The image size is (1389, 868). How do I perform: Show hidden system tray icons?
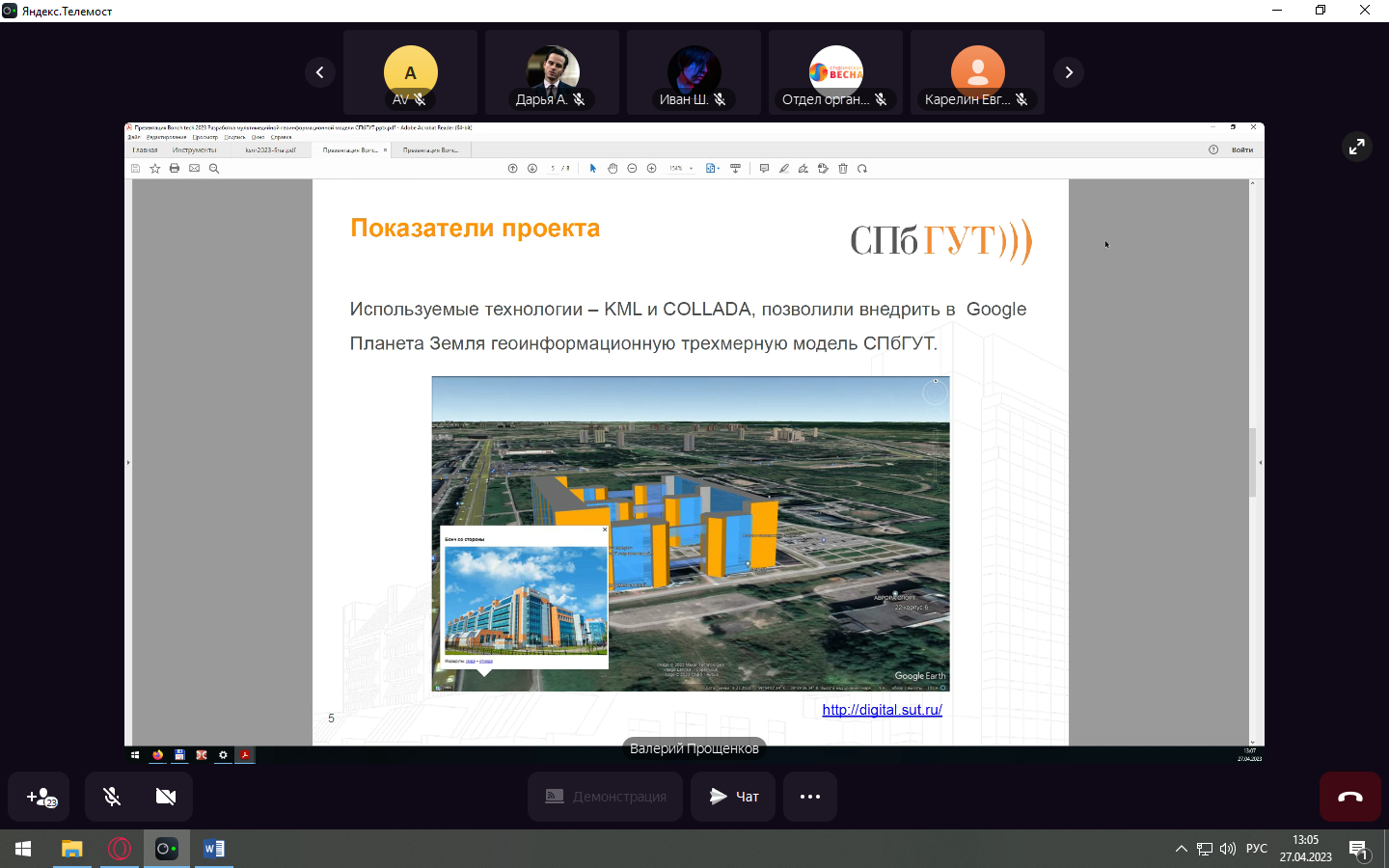click(x=1181, y=849)
